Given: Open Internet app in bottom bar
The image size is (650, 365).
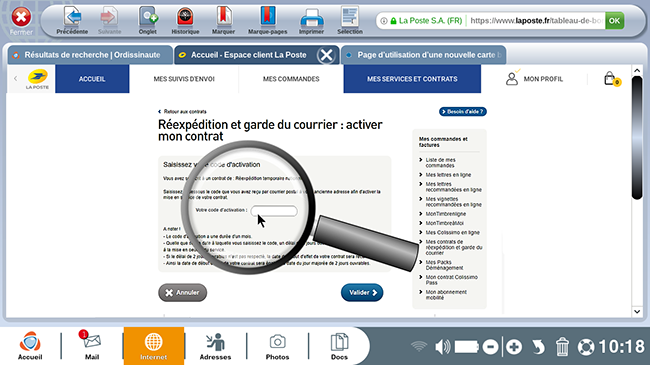Looking at the screenshot, I should 153,346.
